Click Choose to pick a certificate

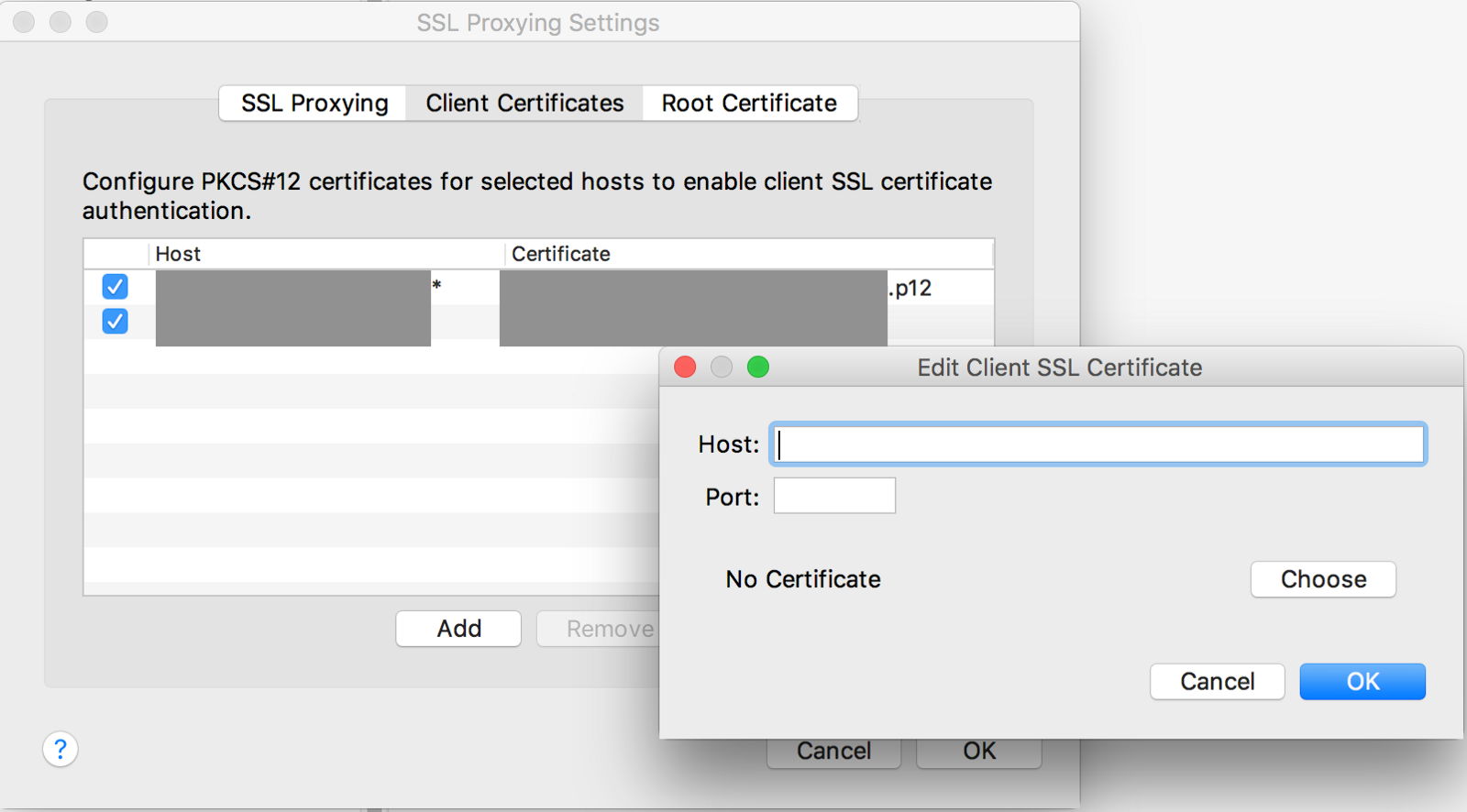(1323, 579)
